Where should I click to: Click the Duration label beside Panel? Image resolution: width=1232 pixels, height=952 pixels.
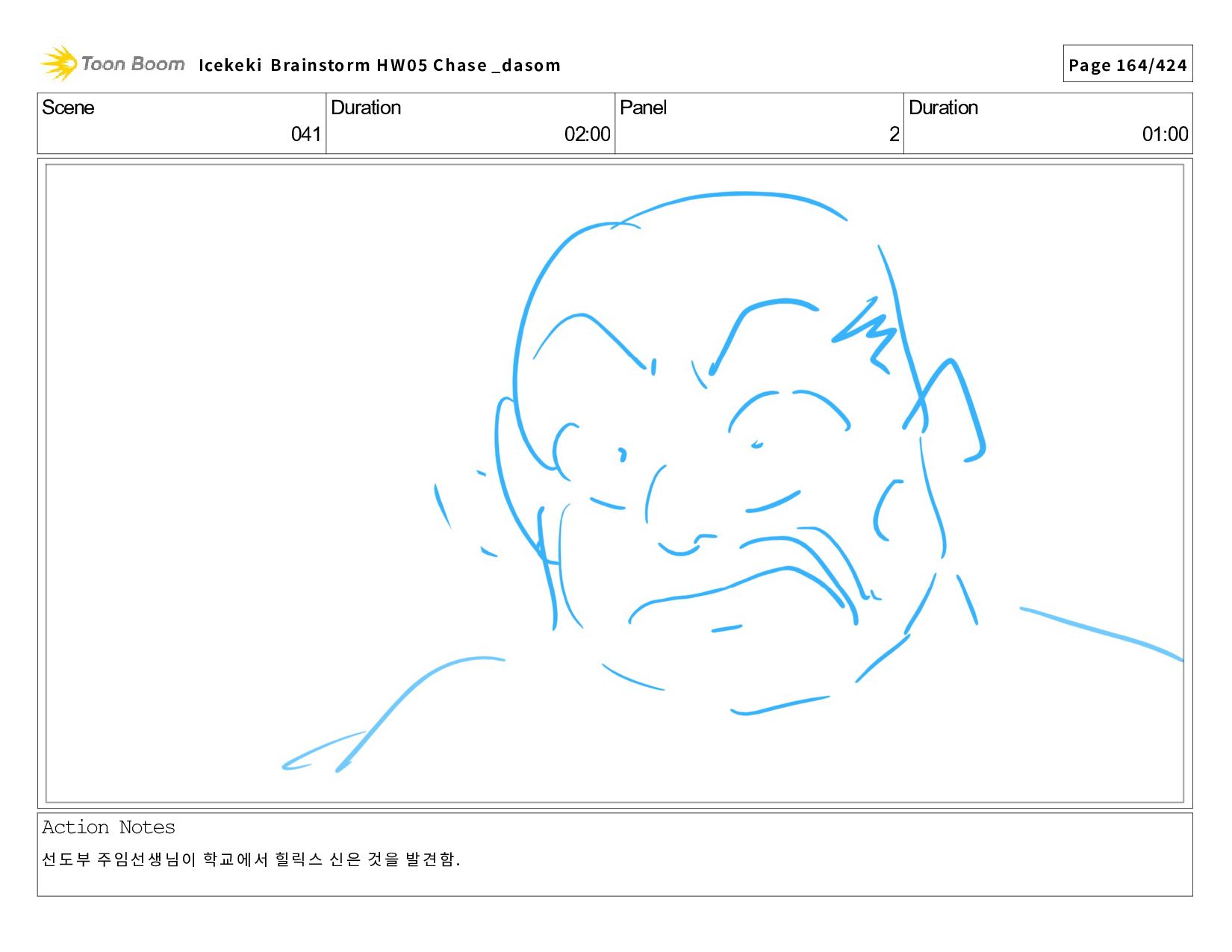(x=943, y=108)
